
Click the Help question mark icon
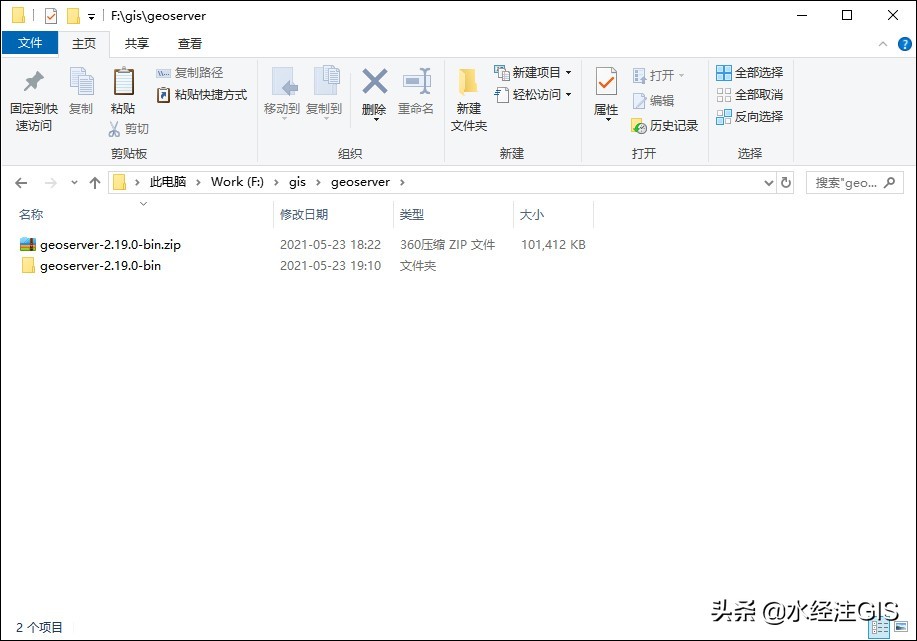[x=904, y=44]
